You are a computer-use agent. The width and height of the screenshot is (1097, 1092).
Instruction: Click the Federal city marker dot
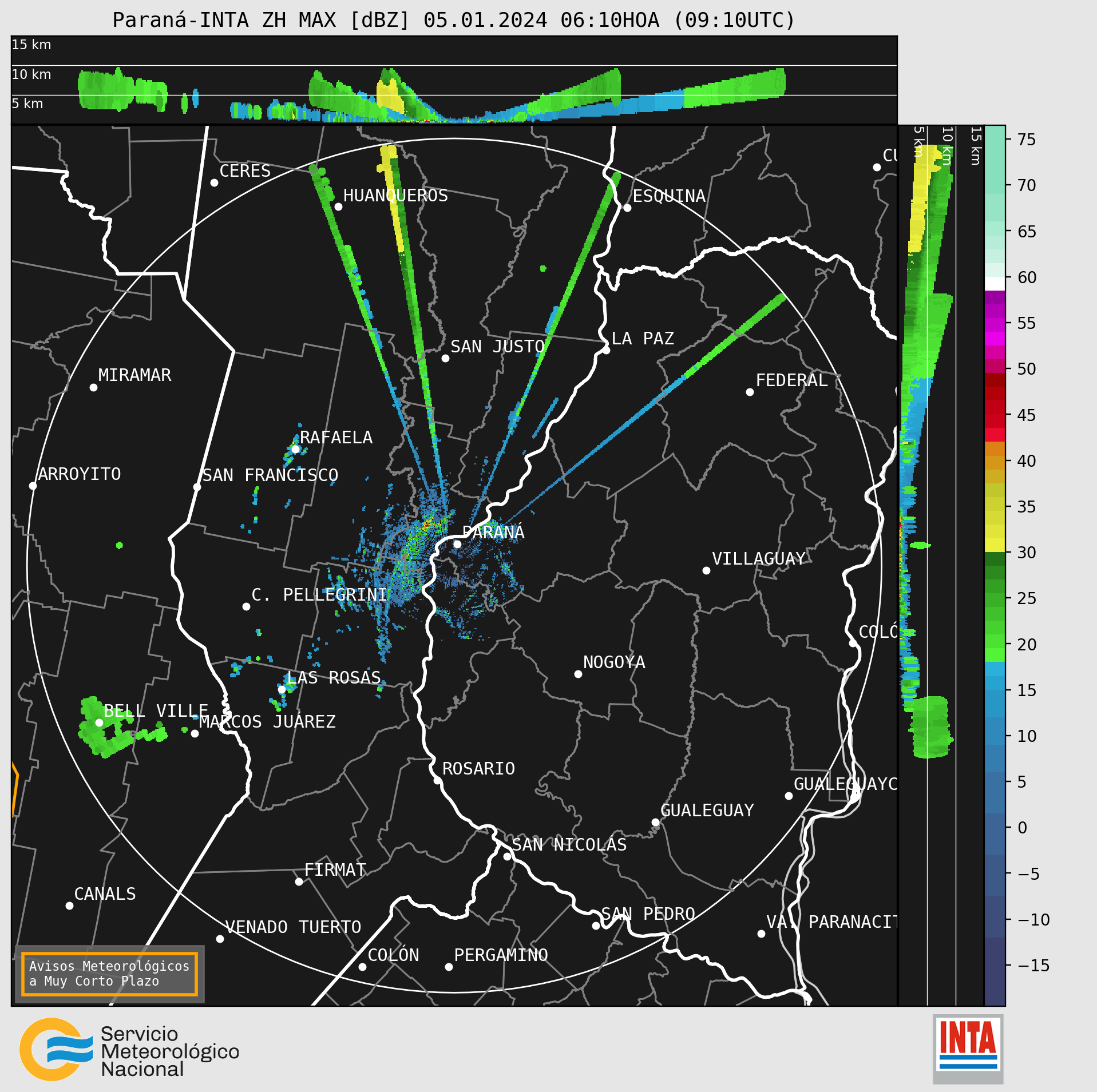pyautogui.click(x=750, y=392)
